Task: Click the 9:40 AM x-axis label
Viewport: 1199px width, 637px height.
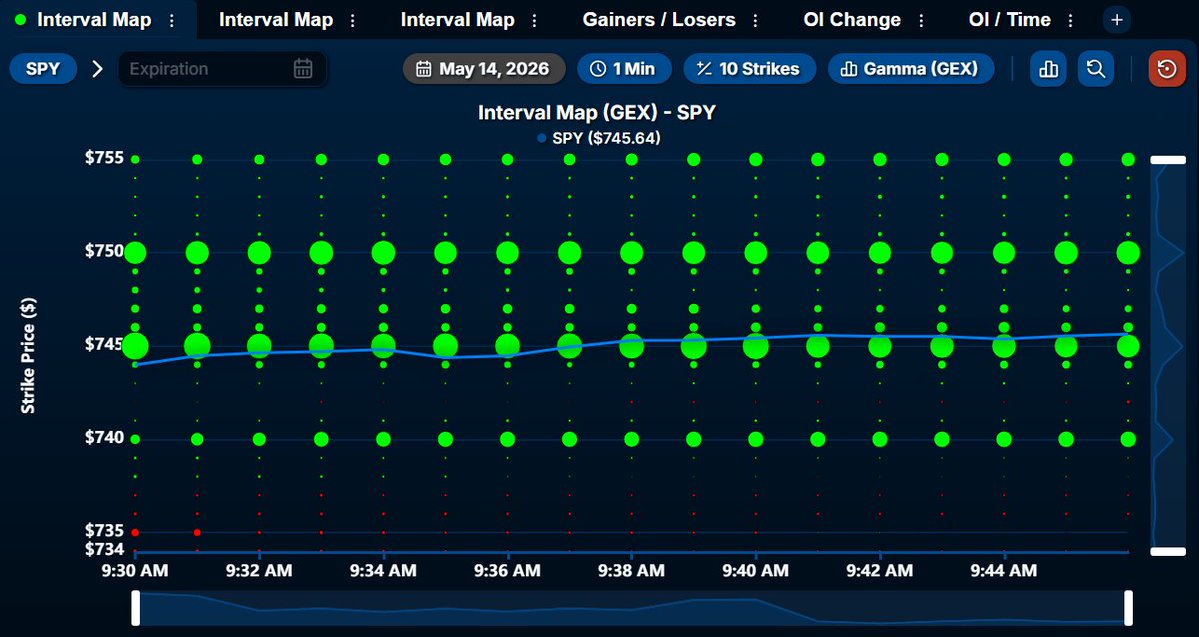Action: [755, 570]
